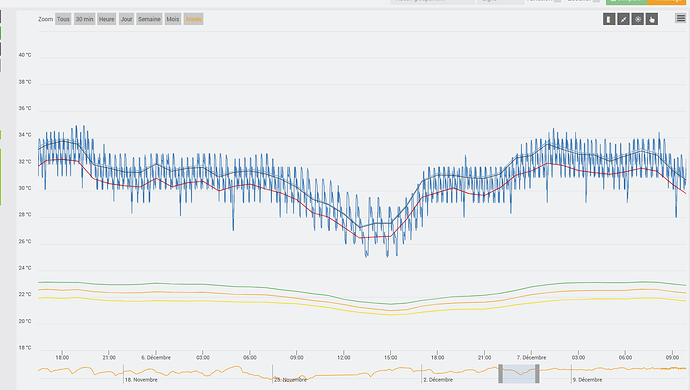Click the shaded navigator selection window
The width and height of the screenshot is (690, 390).
(x=519, y=374)
